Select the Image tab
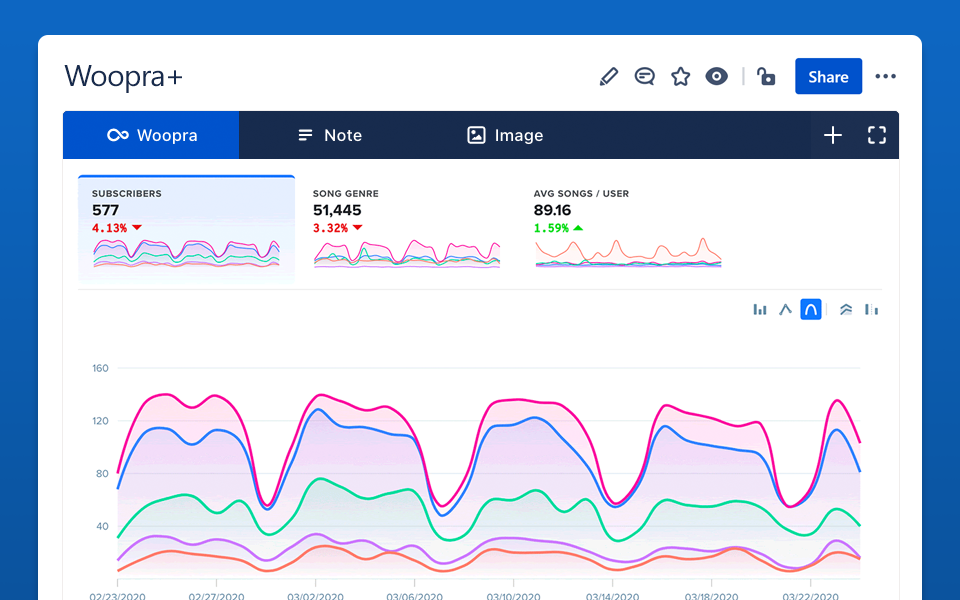The image size is (960, 600). (506, 135)
